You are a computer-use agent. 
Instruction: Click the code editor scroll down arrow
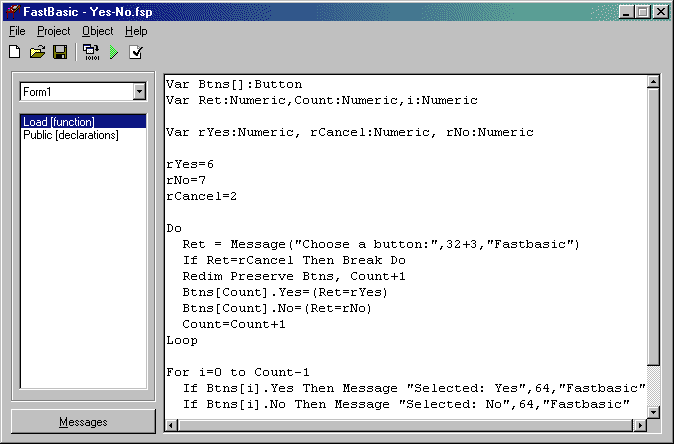pos(653,411)
